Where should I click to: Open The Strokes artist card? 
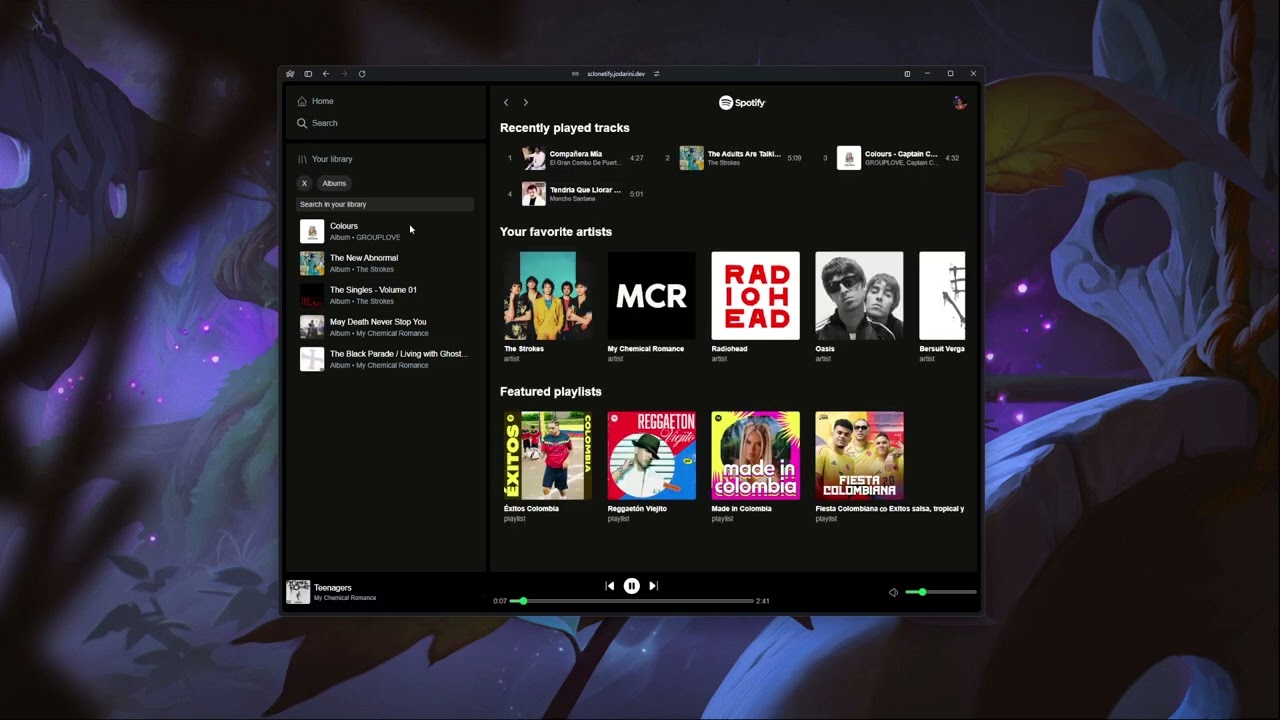[548, 307]
